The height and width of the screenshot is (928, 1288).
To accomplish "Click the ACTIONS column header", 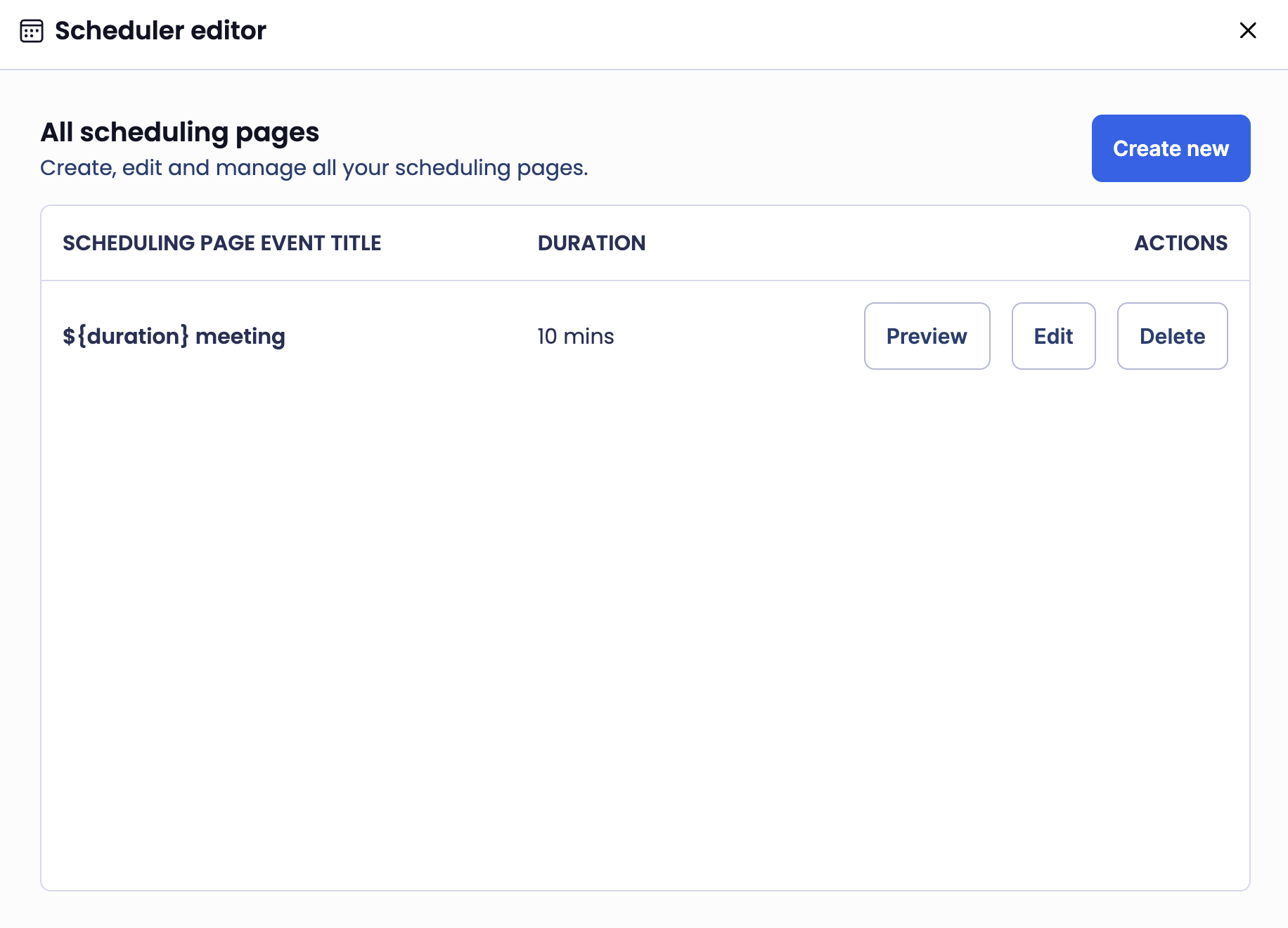I will (x=1180, y=243).
